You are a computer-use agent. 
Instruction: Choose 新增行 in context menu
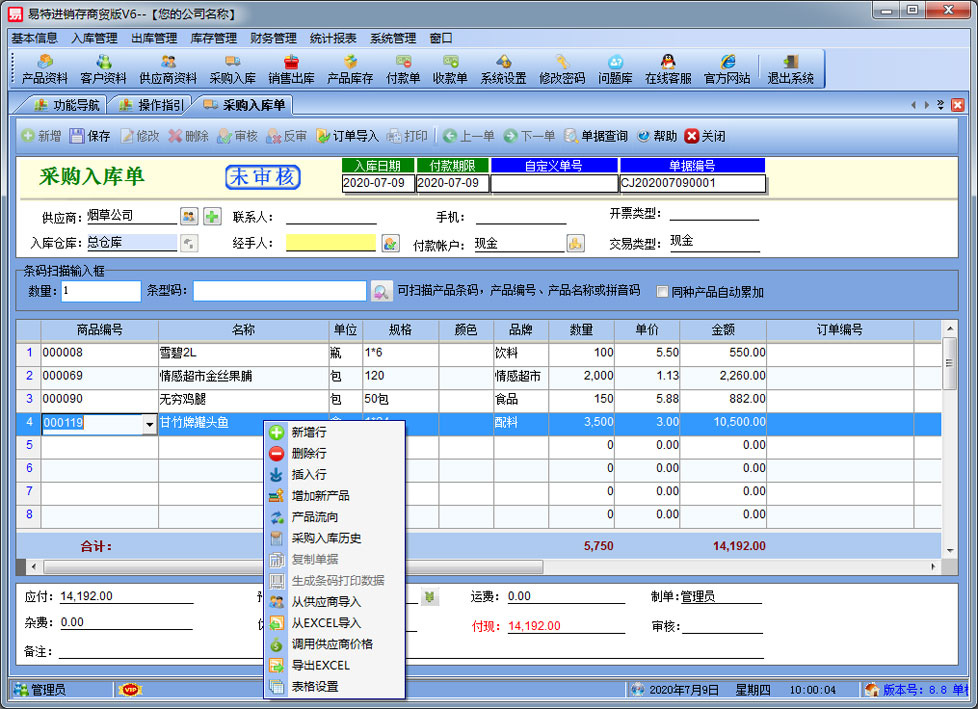click(x=334, y=432)
